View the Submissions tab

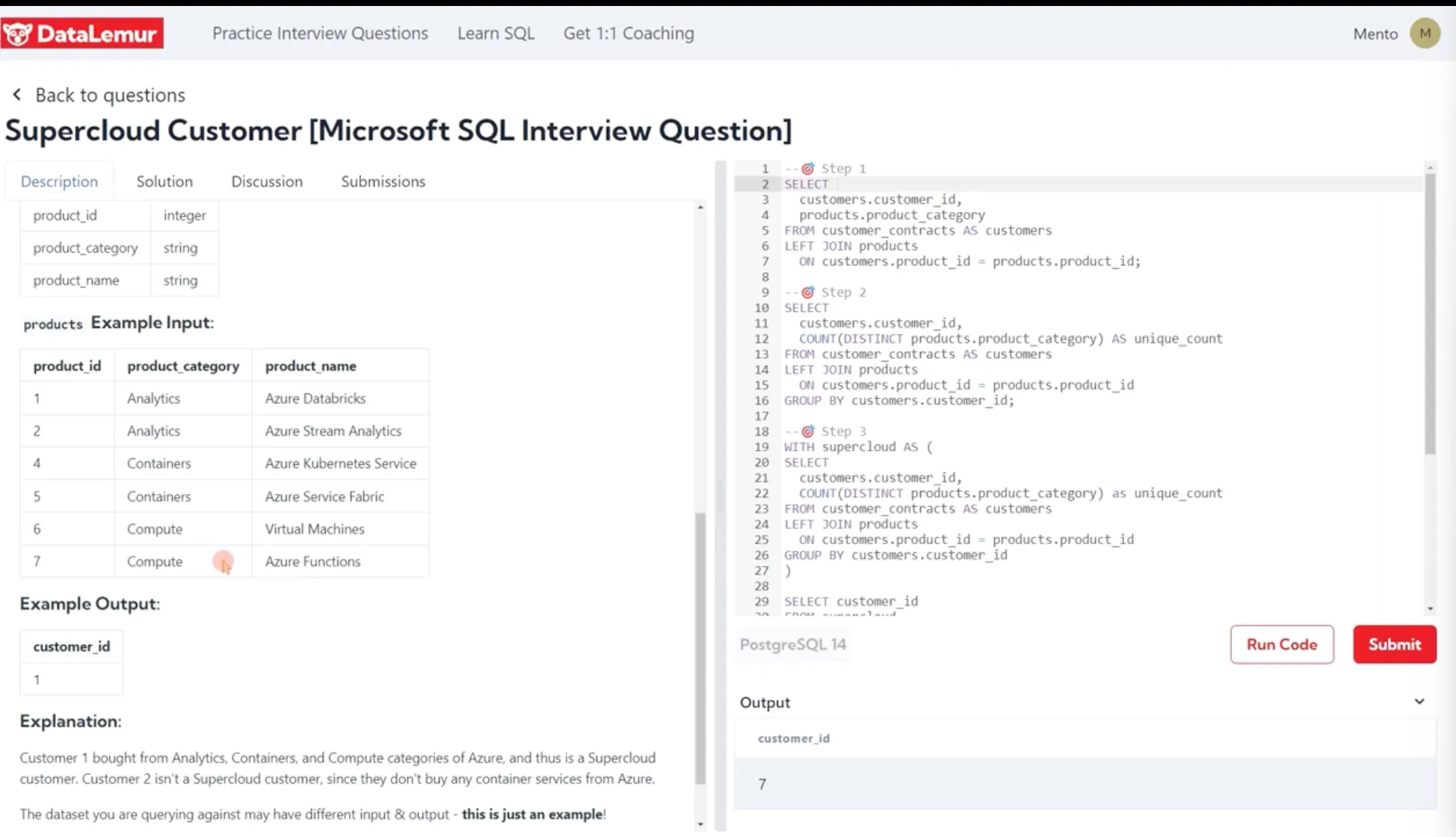click(x=383, y=182)
